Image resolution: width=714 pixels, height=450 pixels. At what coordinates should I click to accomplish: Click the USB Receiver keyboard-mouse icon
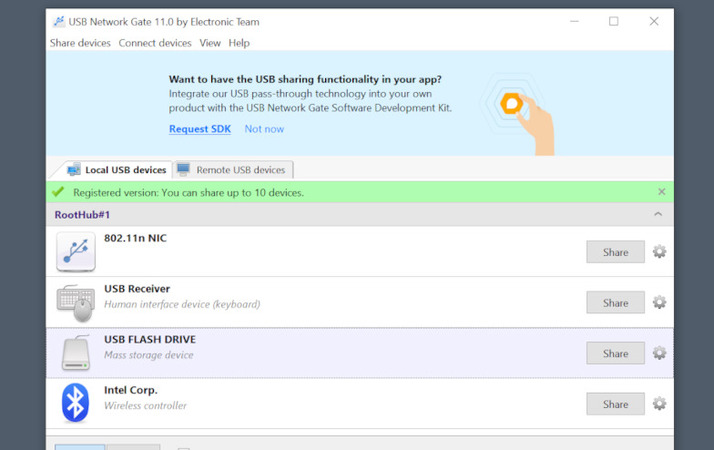pos(76,303)
